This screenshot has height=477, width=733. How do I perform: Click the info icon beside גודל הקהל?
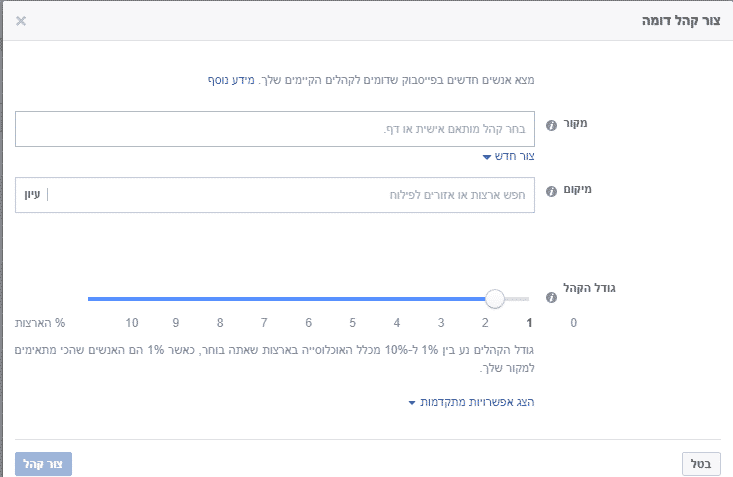551,297
